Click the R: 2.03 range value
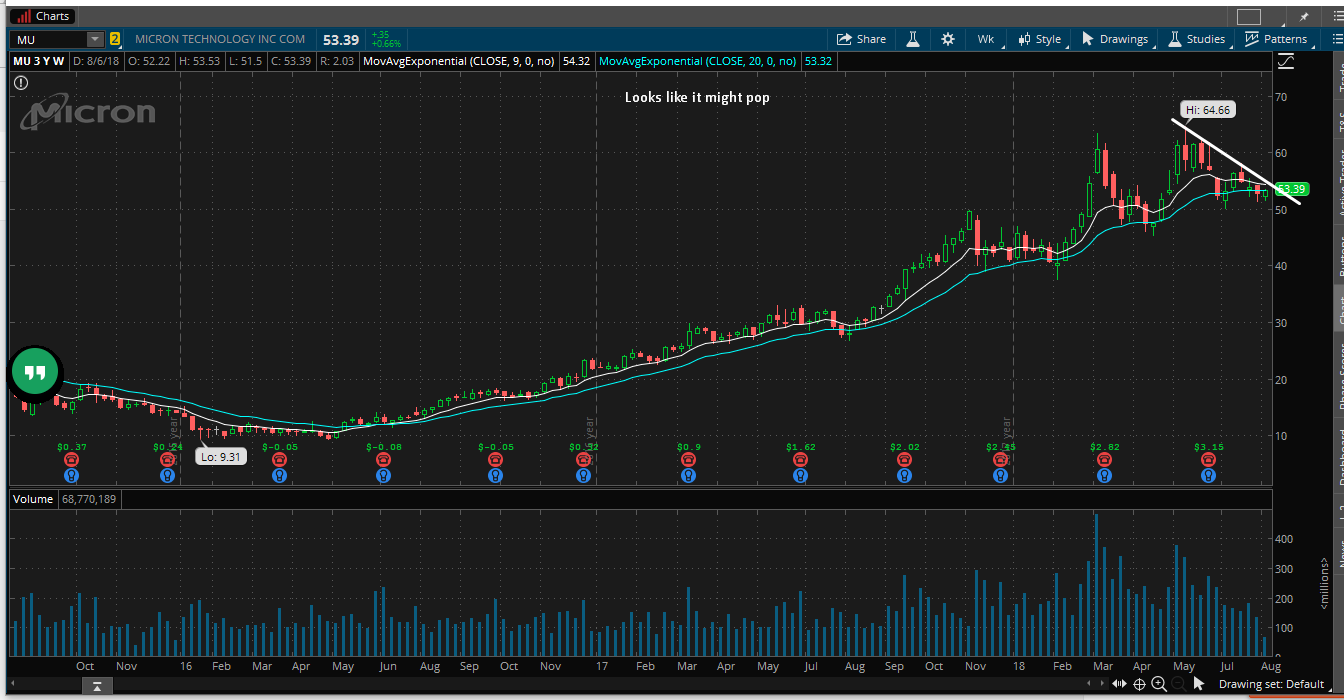Viewport: 1344px width, 700px height. pos(337,61)
